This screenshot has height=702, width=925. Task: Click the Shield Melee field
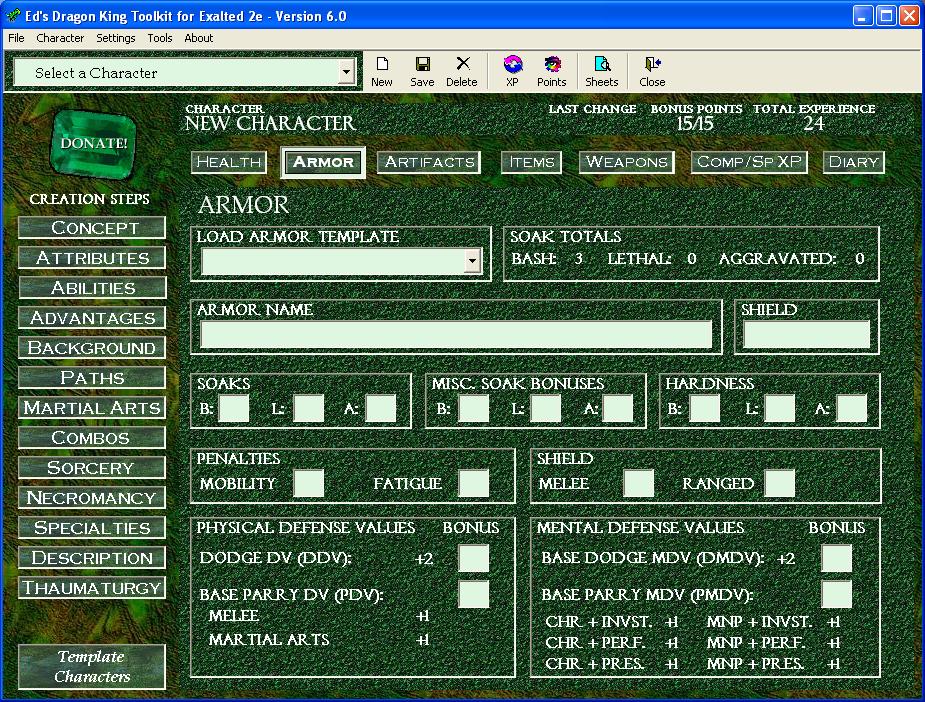(639, 484)
